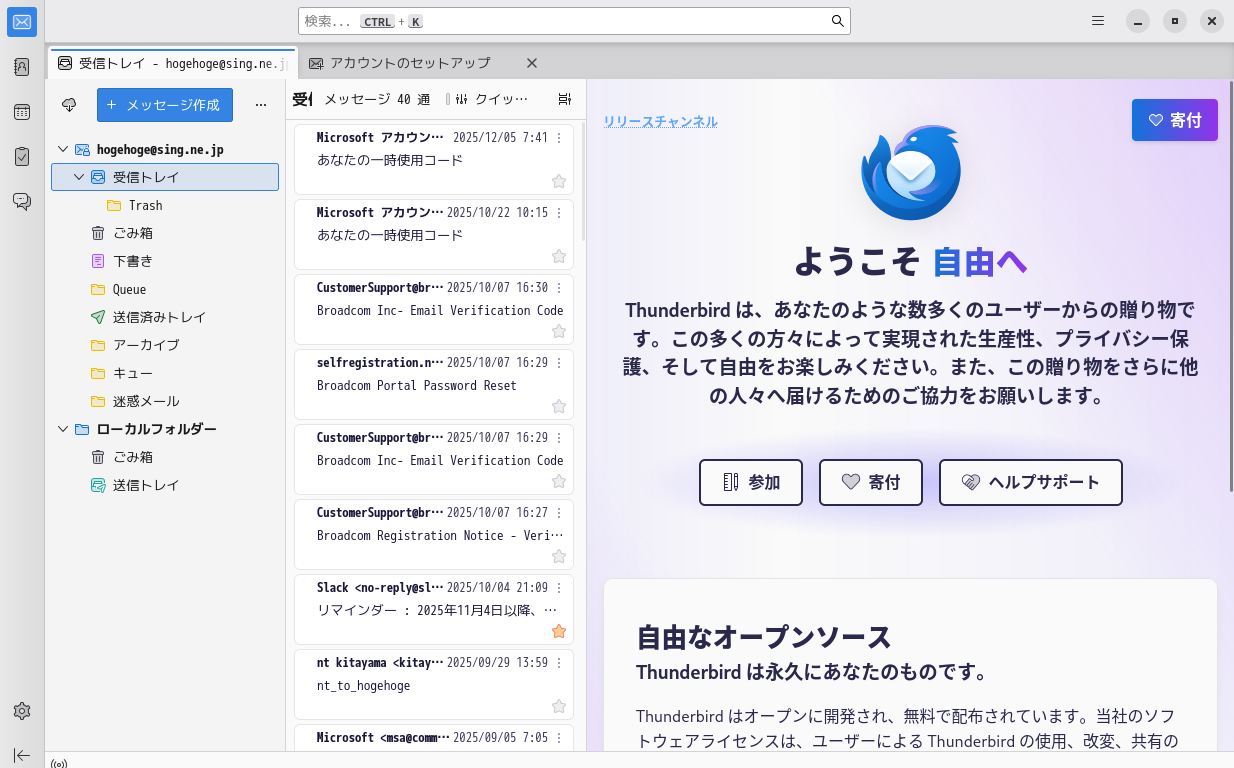Collapse the ローカルフォルダー tree
Viewport: 1234px width, 768px height.
coord(63,429)
